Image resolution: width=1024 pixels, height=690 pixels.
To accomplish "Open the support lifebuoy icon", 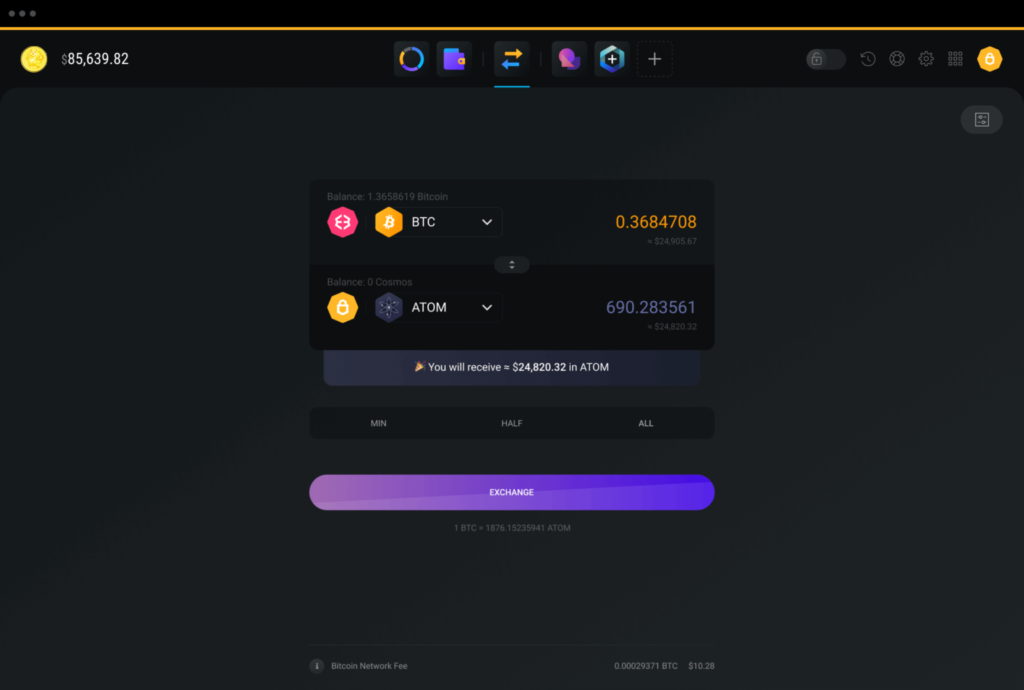I will click(897, 59).
